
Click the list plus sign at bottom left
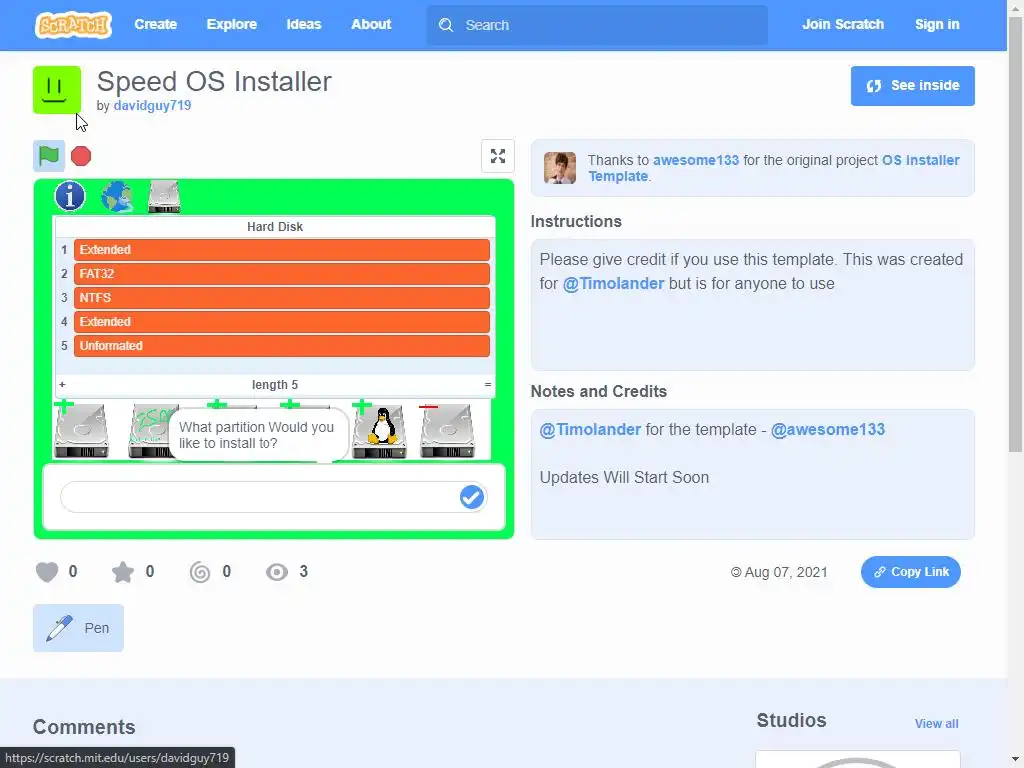click(x=62, y=385)
